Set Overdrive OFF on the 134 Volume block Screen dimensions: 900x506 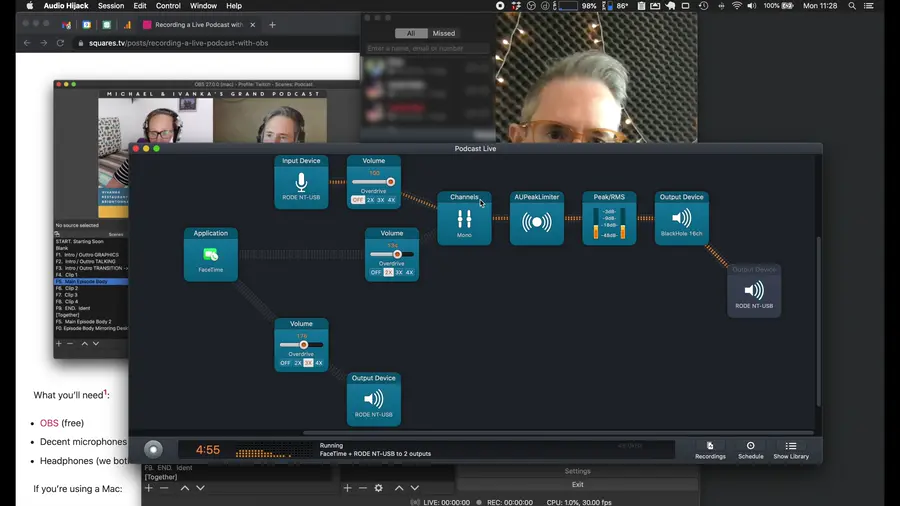(x=376, y=272)
